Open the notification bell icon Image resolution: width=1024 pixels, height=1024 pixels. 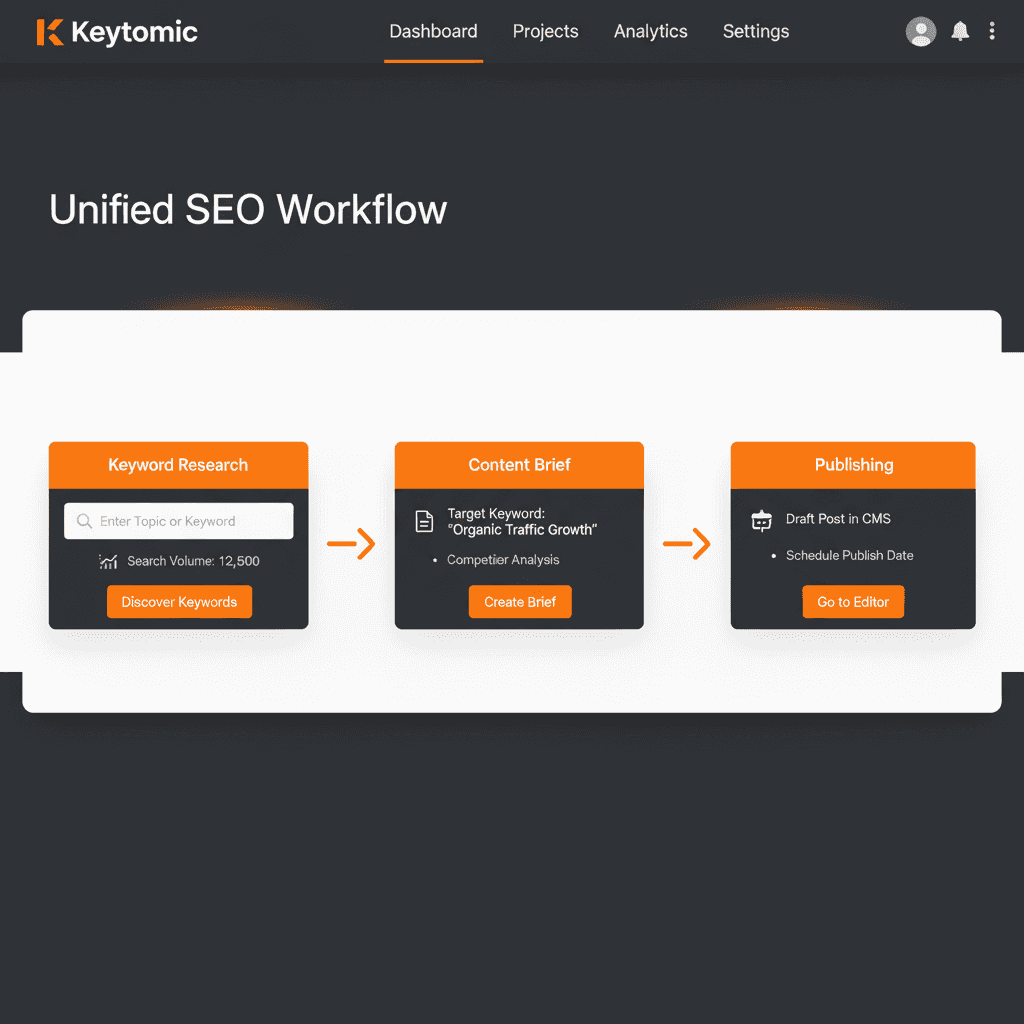(x=959, y=31)
